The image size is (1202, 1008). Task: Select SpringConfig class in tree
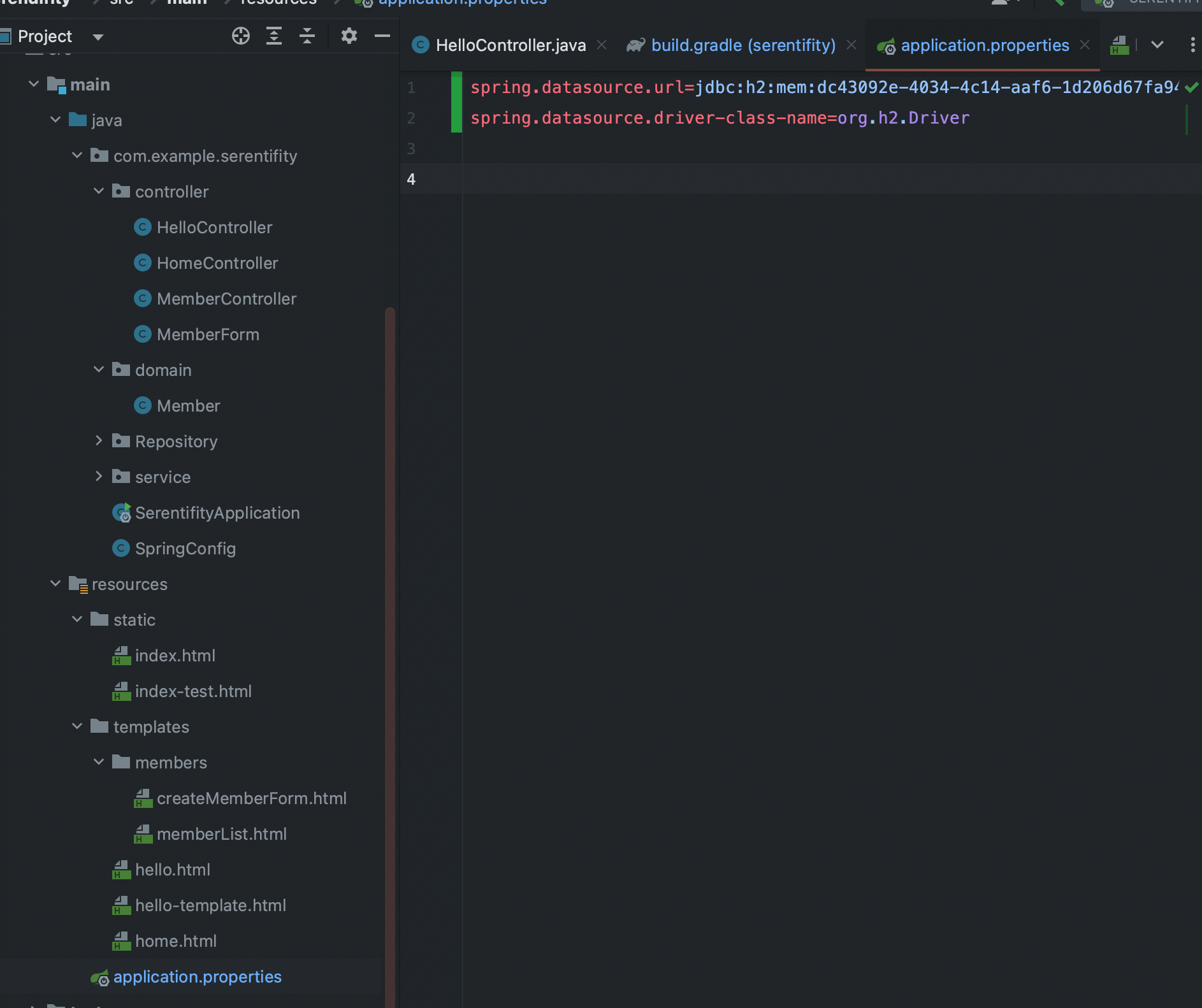[185, 549]
